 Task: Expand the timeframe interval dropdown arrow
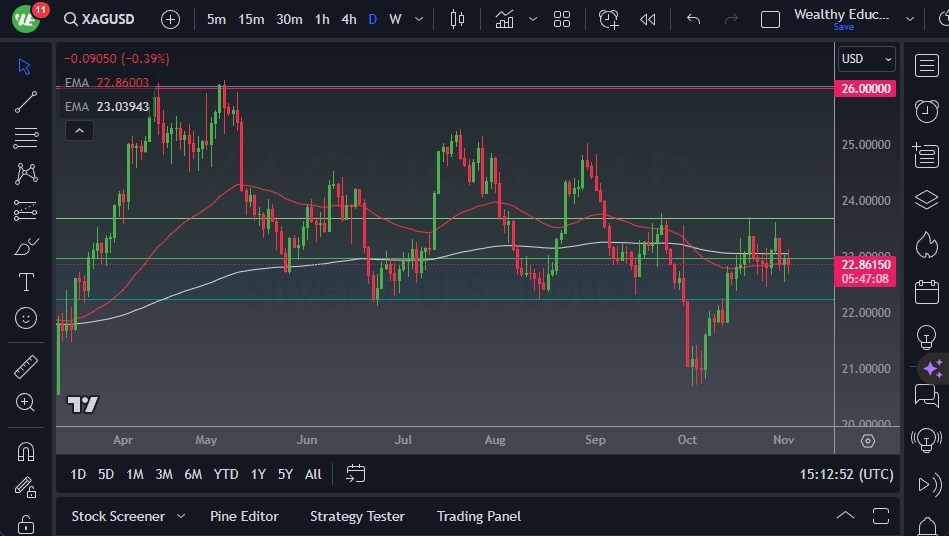[x=418, y=19]
